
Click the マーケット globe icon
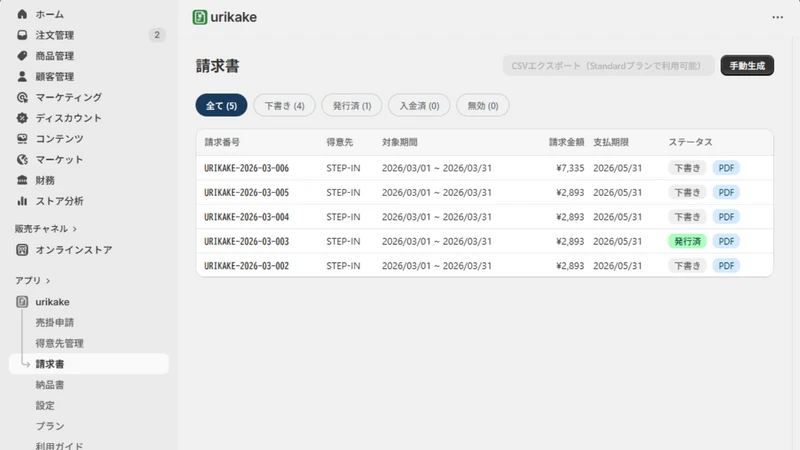point(22,159)
